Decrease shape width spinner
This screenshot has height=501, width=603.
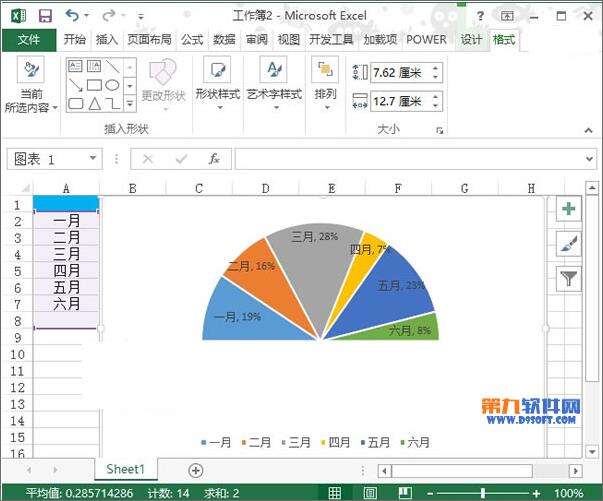tap(436, 106)
